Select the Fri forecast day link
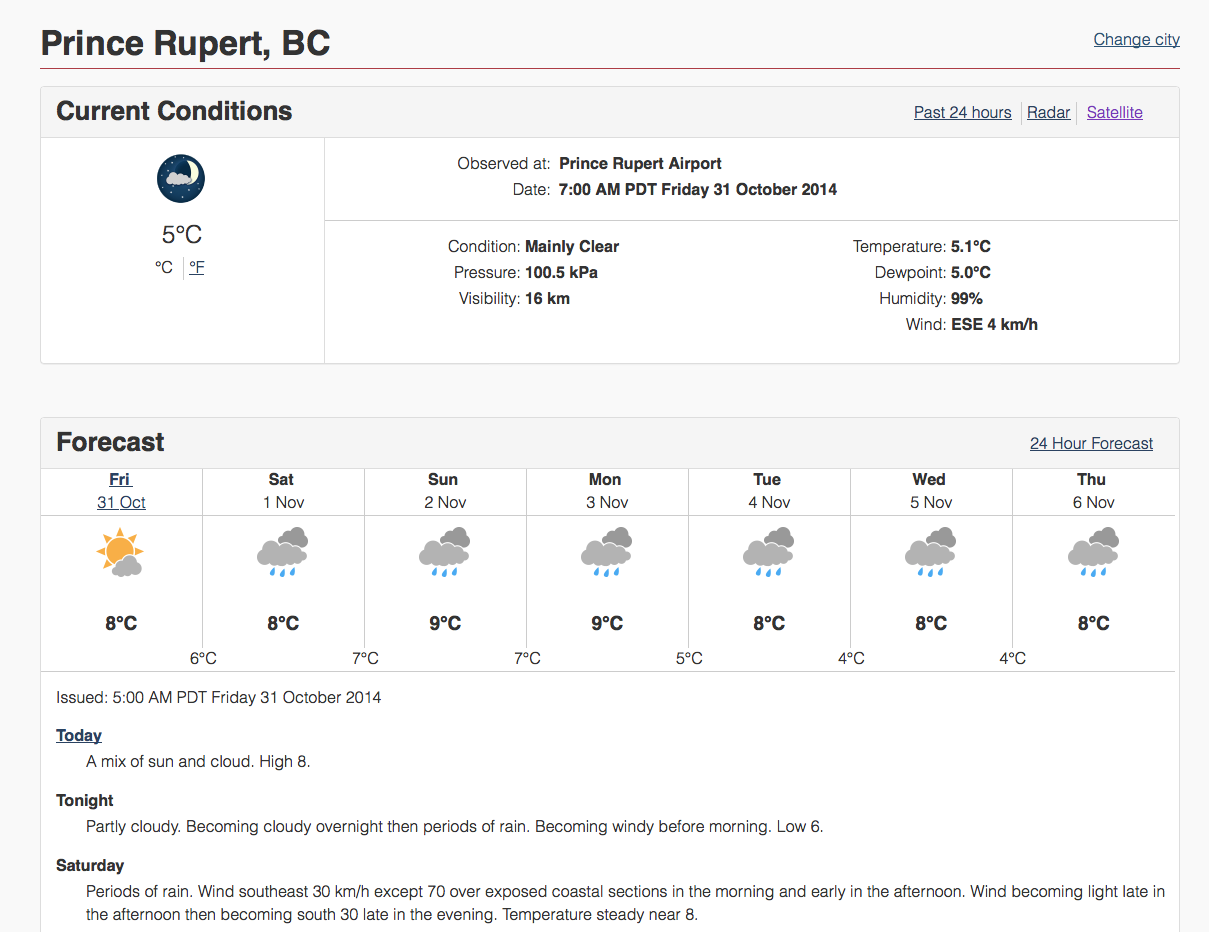This screenshot has width=1209, height=932. click(x=120, y=479)
